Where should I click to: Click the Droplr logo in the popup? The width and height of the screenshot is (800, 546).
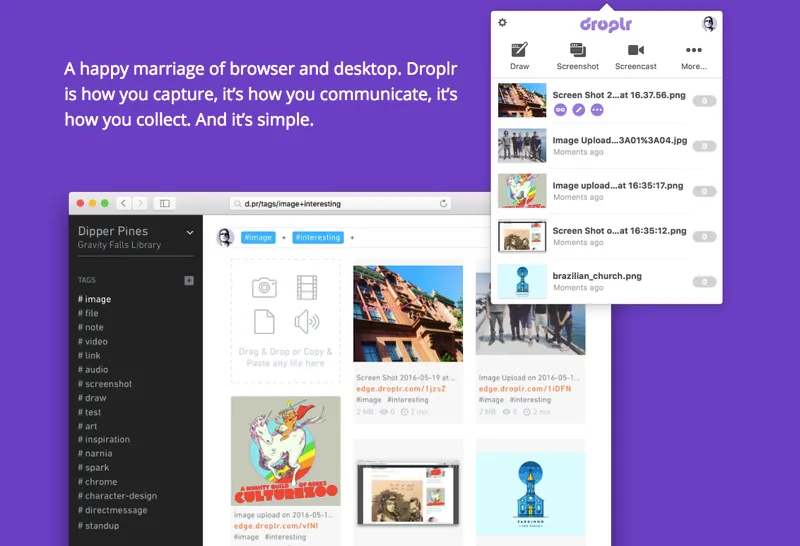[606, 24]
